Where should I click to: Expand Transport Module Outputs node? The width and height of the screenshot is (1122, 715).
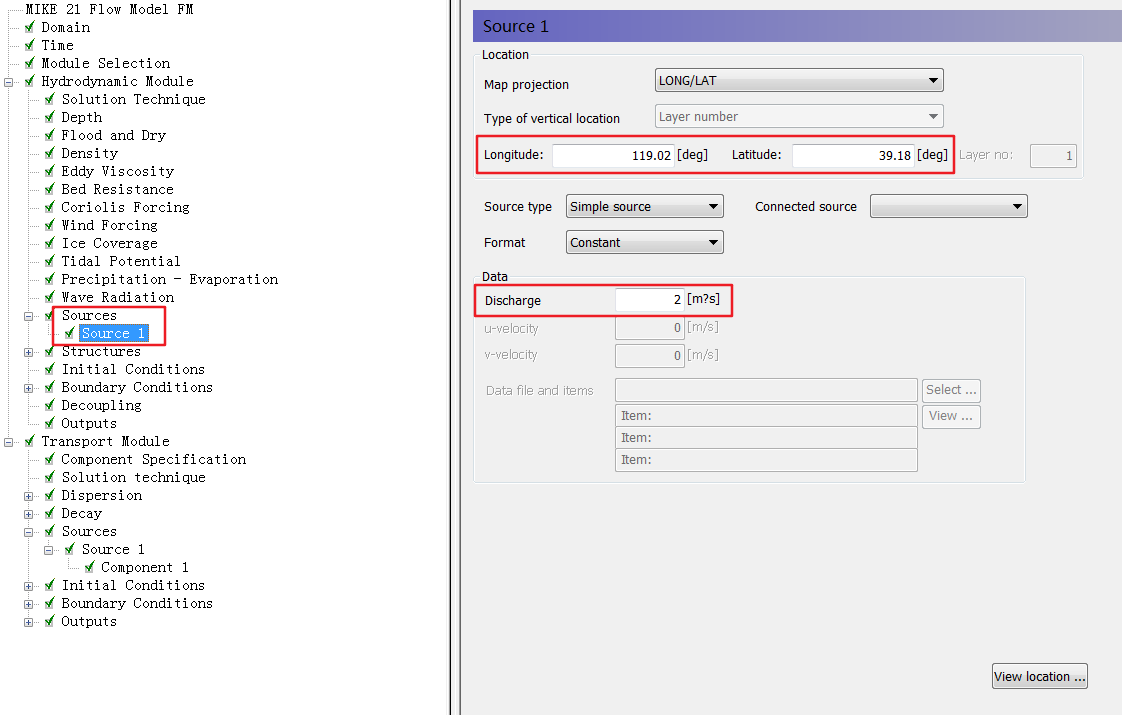(x=29, y=622)
